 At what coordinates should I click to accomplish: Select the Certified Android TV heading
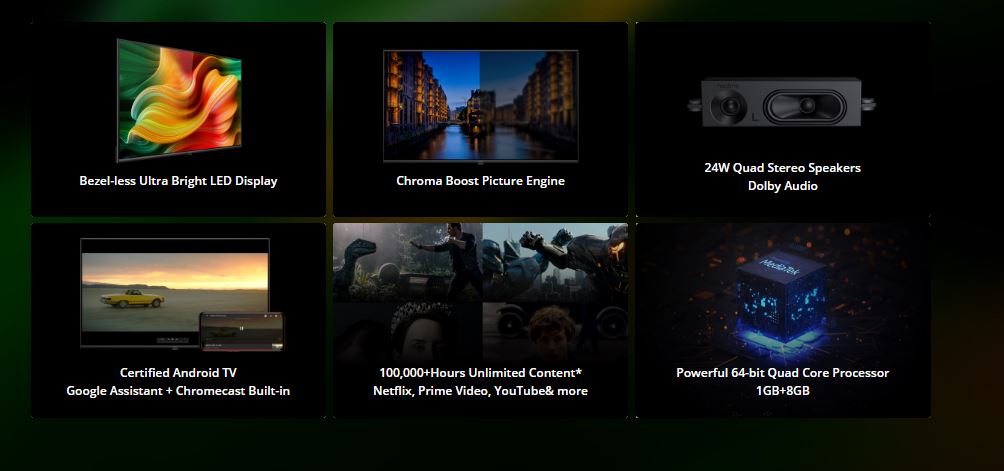coord(178,373)
